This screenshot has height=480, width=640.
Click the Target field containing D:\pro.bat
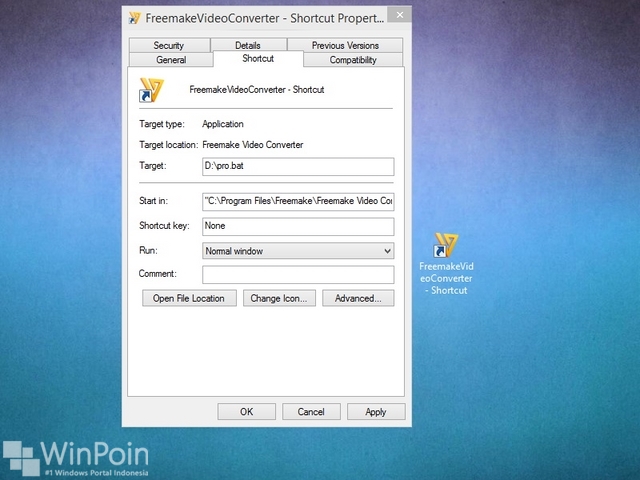298,167
